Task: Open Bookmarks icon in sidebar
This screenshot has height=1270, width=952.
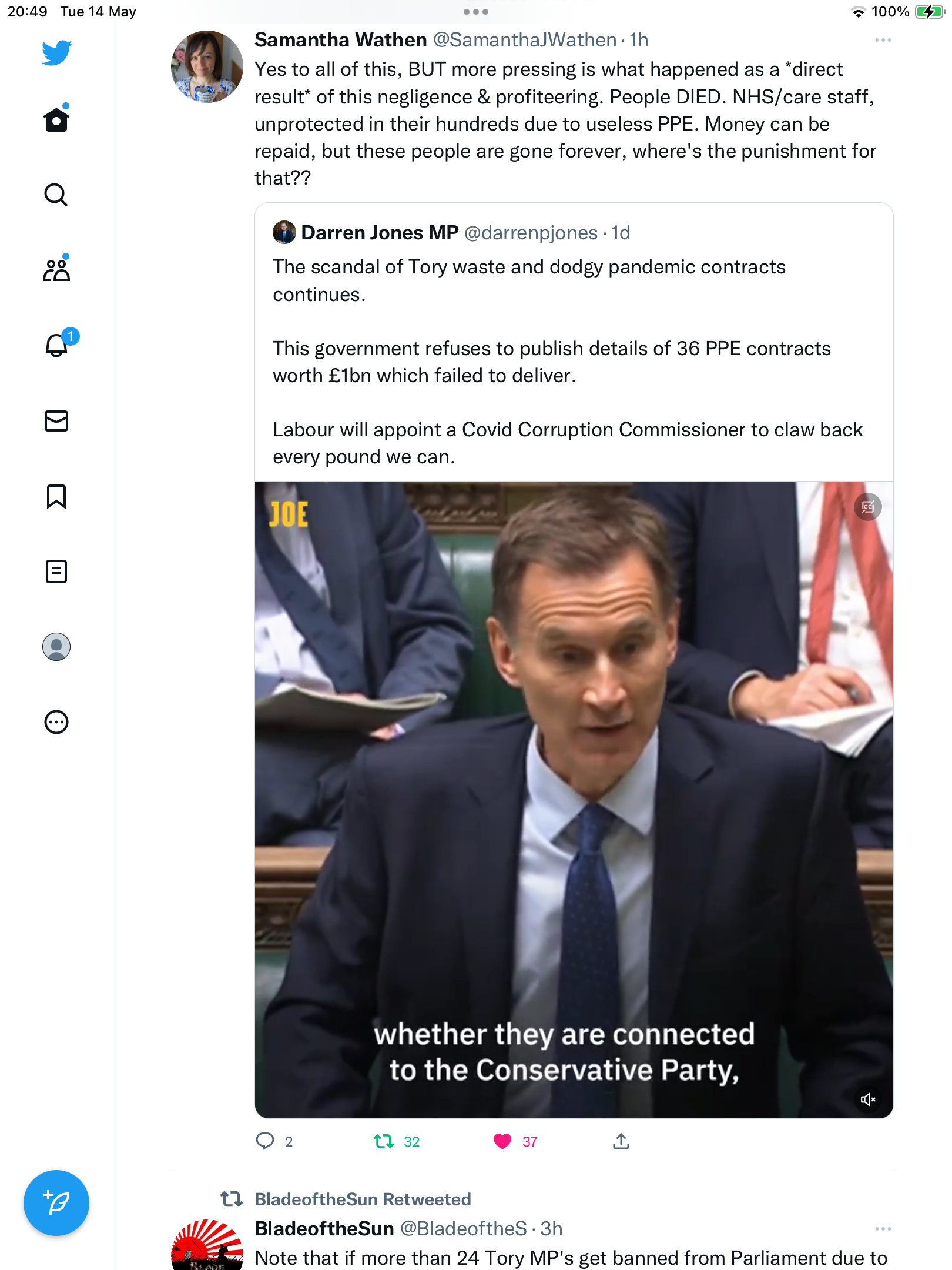Action: (56, 496)
